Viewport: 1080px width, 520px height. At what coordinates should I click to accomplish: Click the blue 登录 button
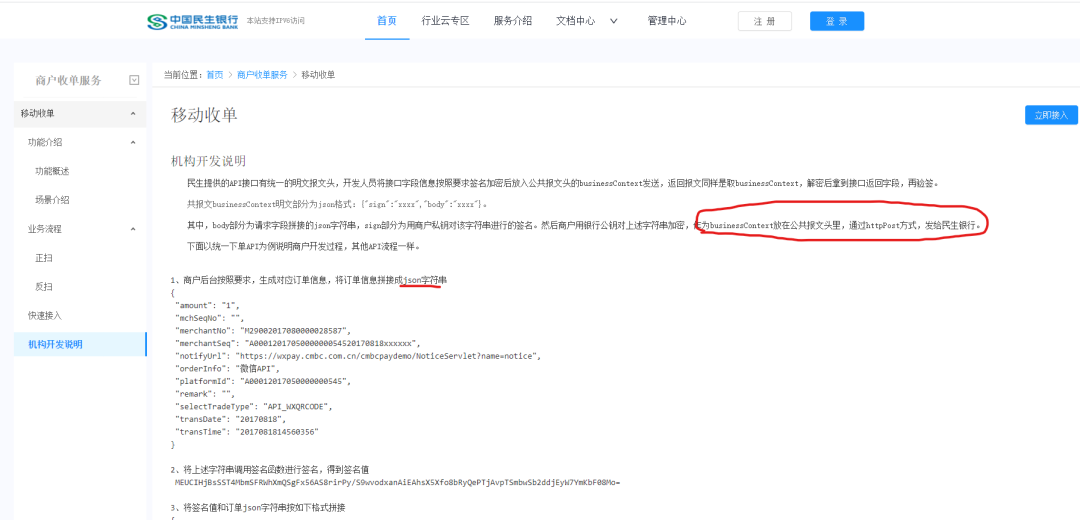[837, 21]
